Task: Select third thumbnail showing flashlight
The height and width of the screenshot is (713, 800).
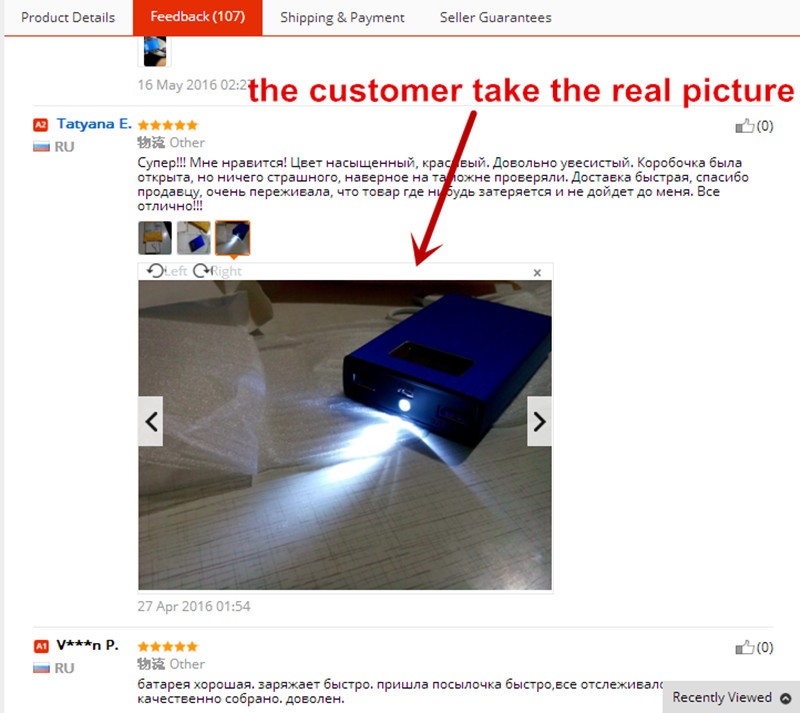Action: pyautogui.click(x=233, y=238)
